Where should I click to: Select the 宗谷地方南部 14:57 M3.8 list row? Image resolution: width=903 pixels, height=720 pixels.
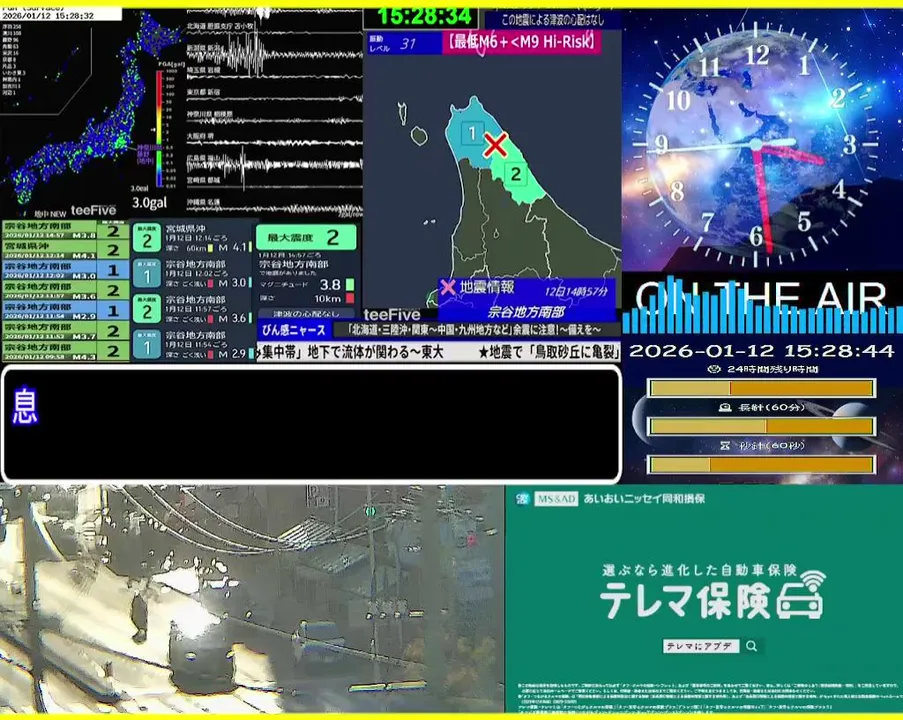tap(66, 231)
